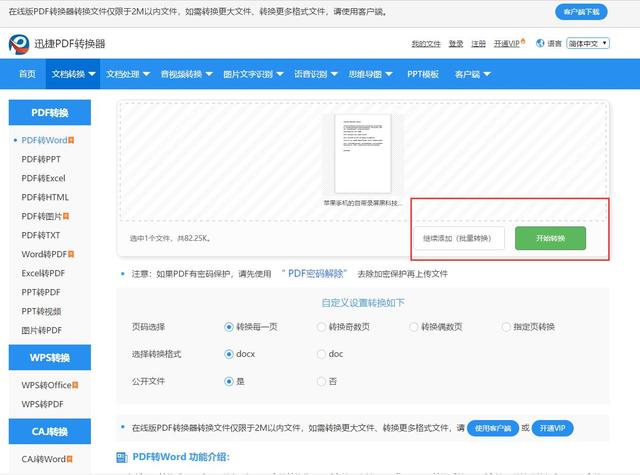Click the uploaded file name caption
This screenshot has height=475, width=640.
coord(363,203)
